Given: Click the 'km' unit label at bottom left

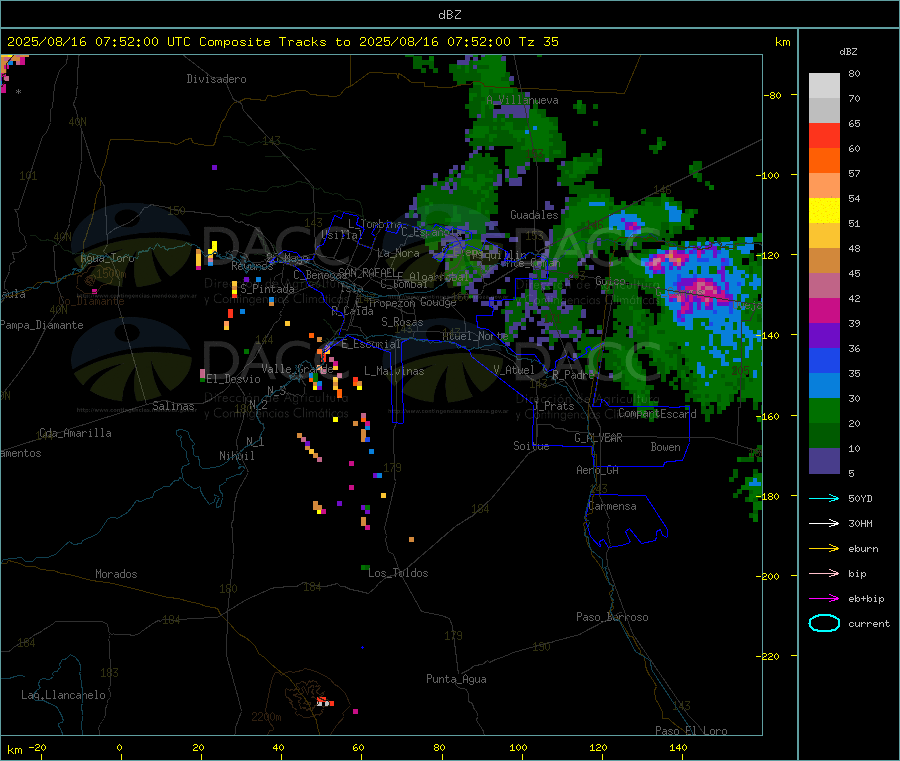Looking at the screenshot, I should pyautogui.click(x=14, y=750).
